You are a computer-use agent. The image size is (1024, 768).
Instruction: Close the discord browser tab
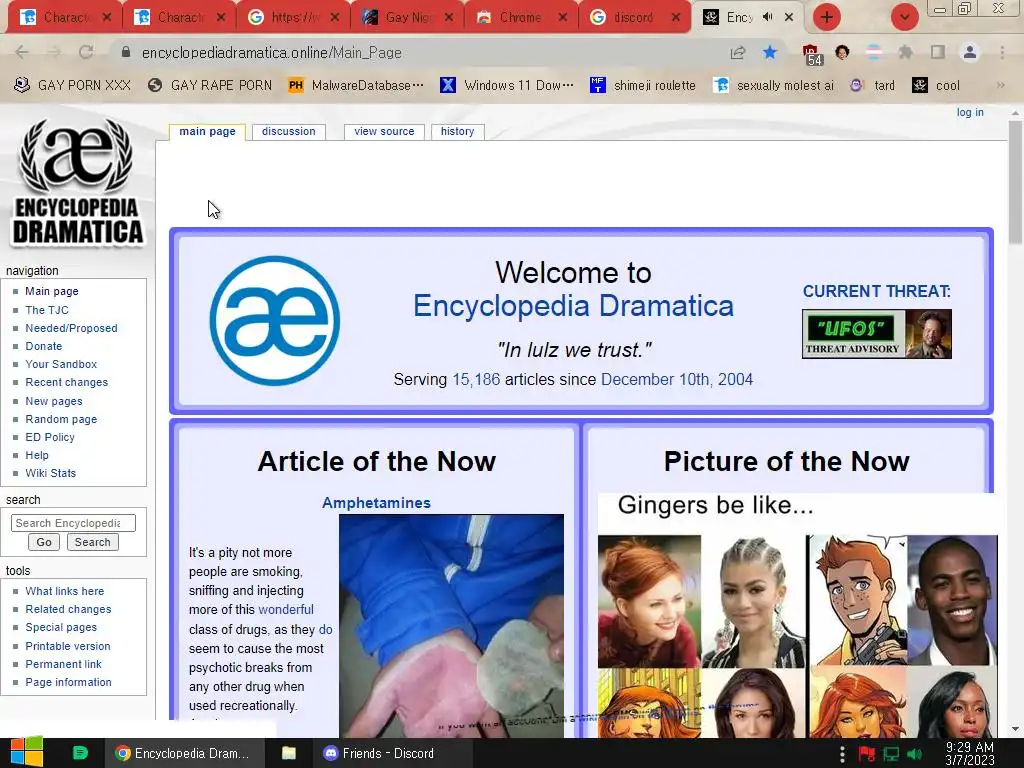pos(677,18)
